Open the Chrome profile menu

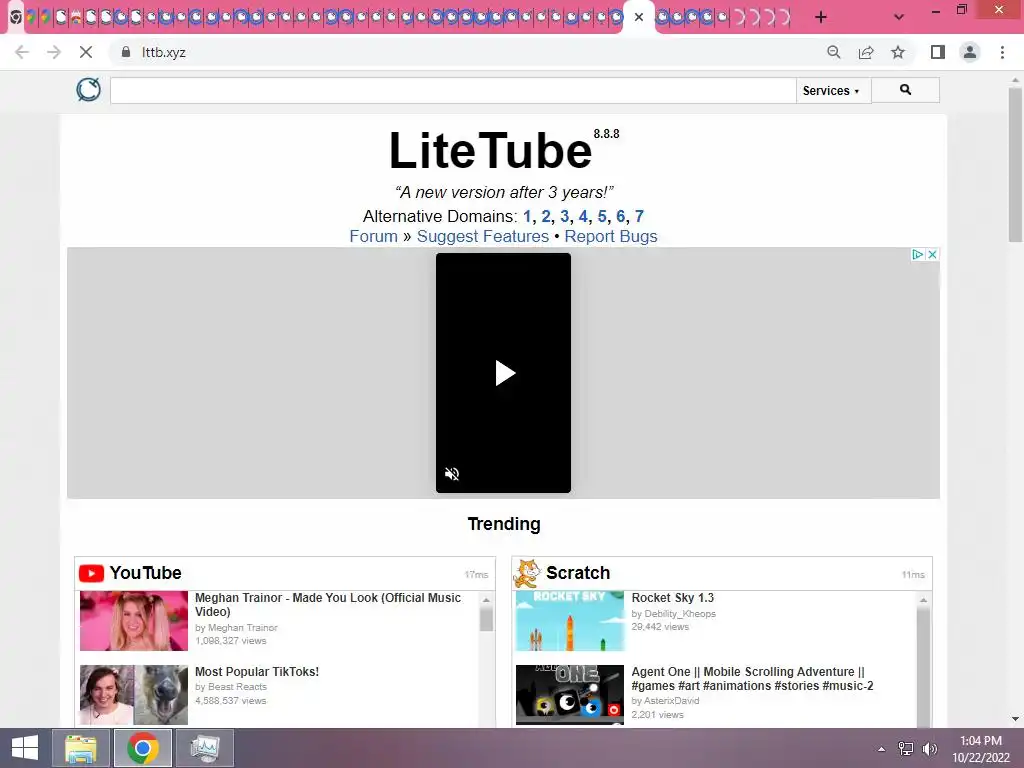970,52
